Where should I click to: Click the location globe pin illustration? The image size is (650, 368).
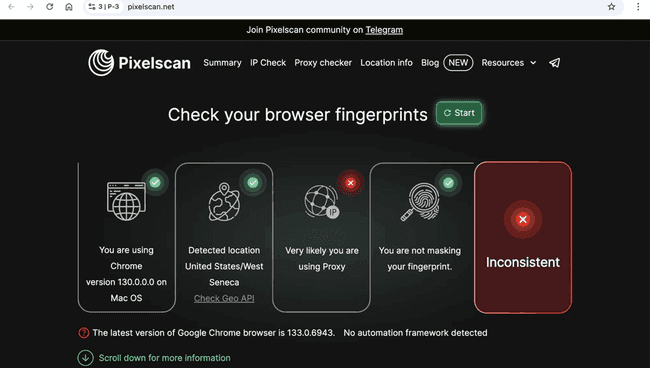(224, 202)
